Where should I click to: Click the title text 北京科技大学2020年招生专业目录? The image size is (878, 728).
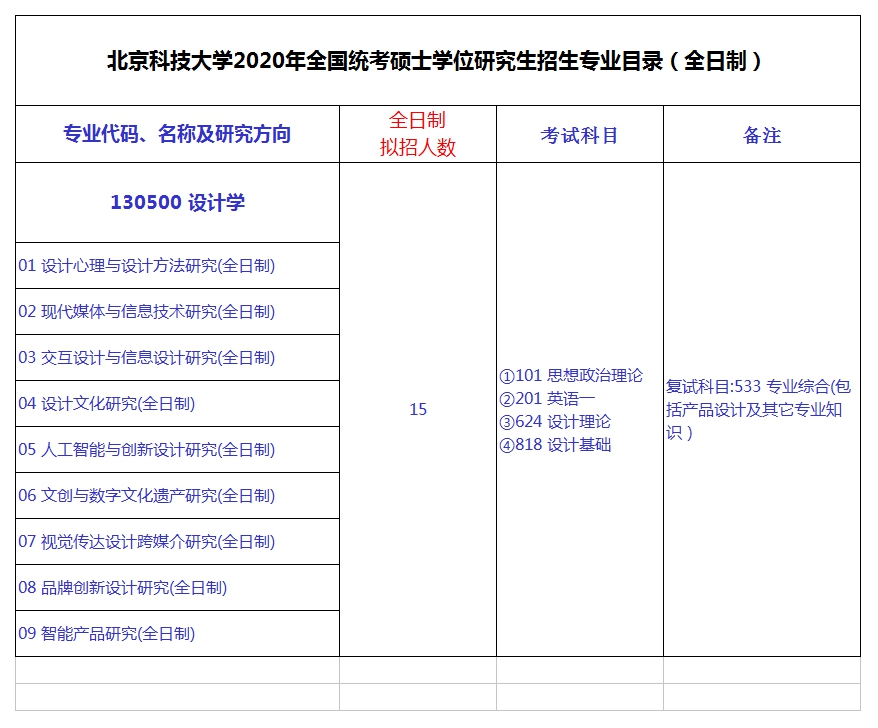tap(437, 61)
